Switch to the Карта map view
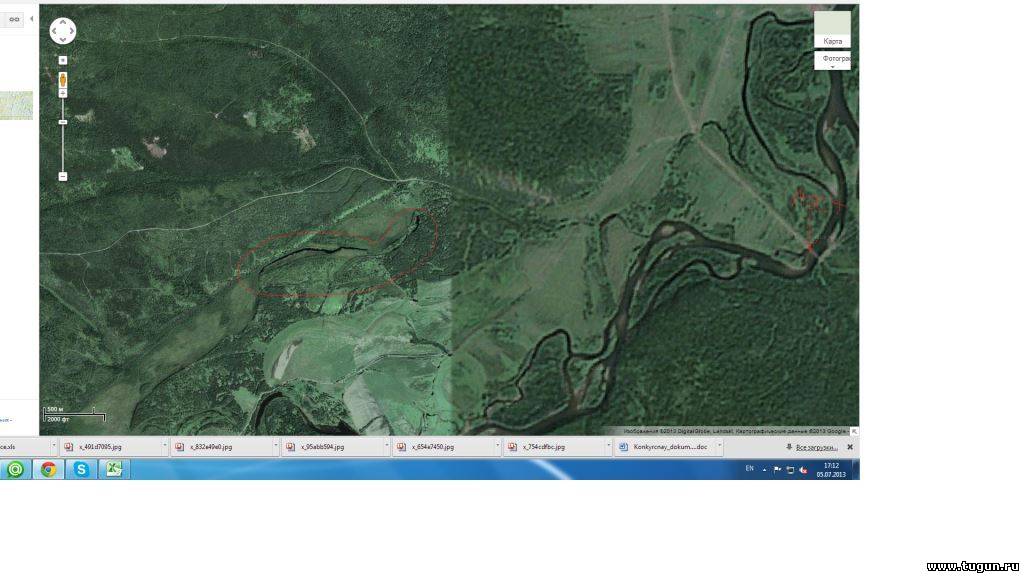Viewport: 1024px width, 576px height. (x=832, y=30)
